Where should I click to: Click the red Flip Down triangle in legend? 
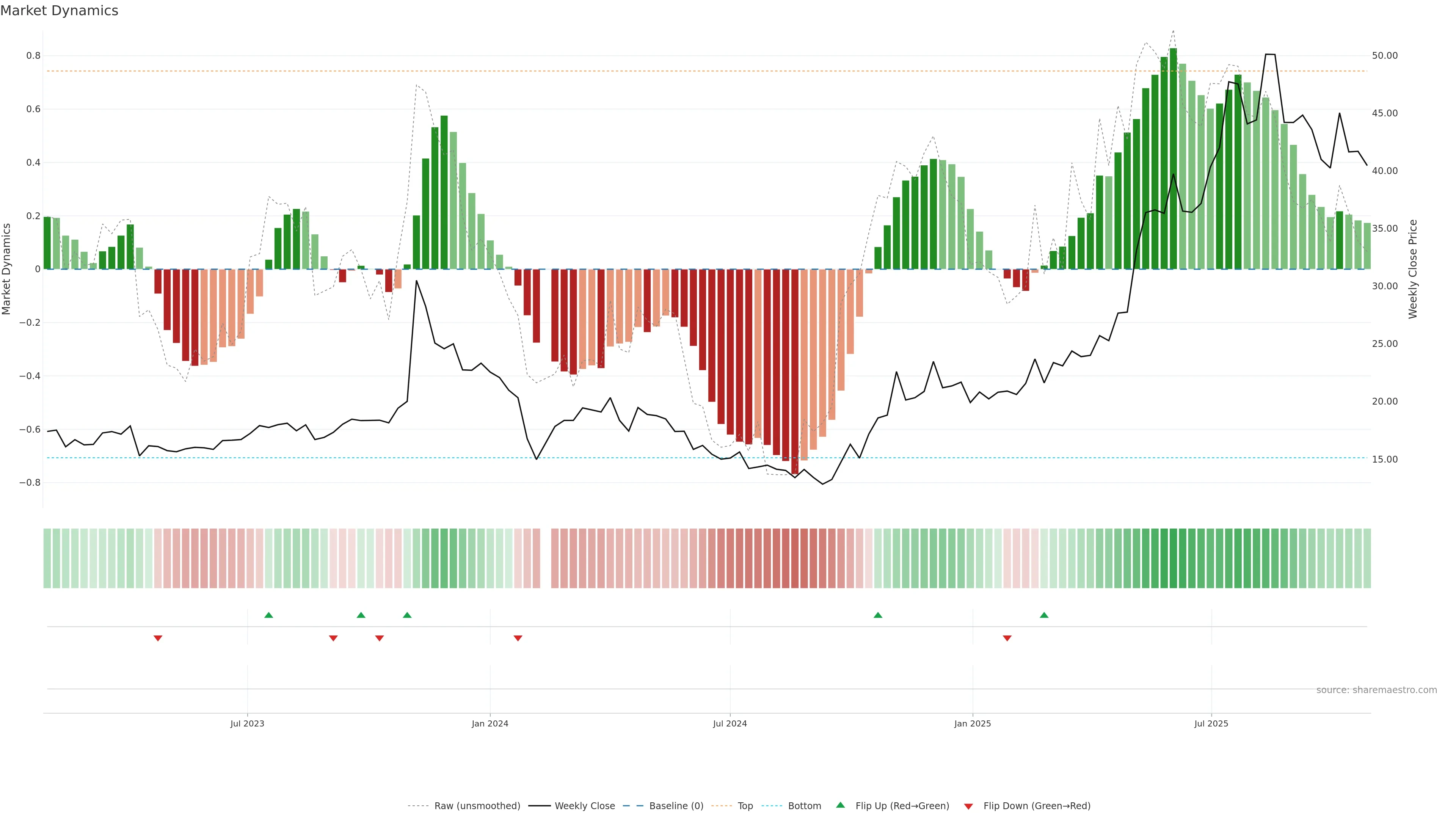[x=968, y=806]
